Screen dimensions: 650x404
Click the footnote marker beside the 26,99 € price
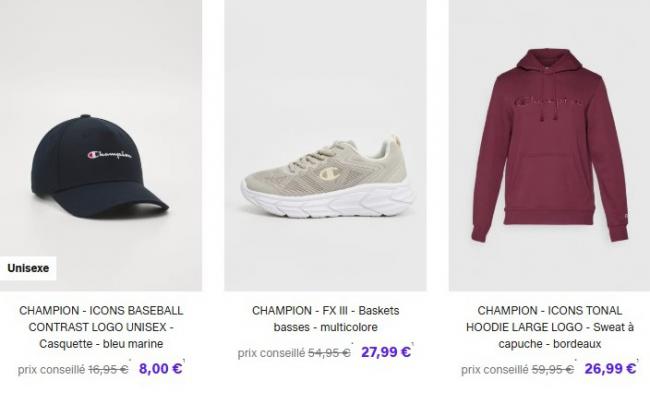(639, 362)
